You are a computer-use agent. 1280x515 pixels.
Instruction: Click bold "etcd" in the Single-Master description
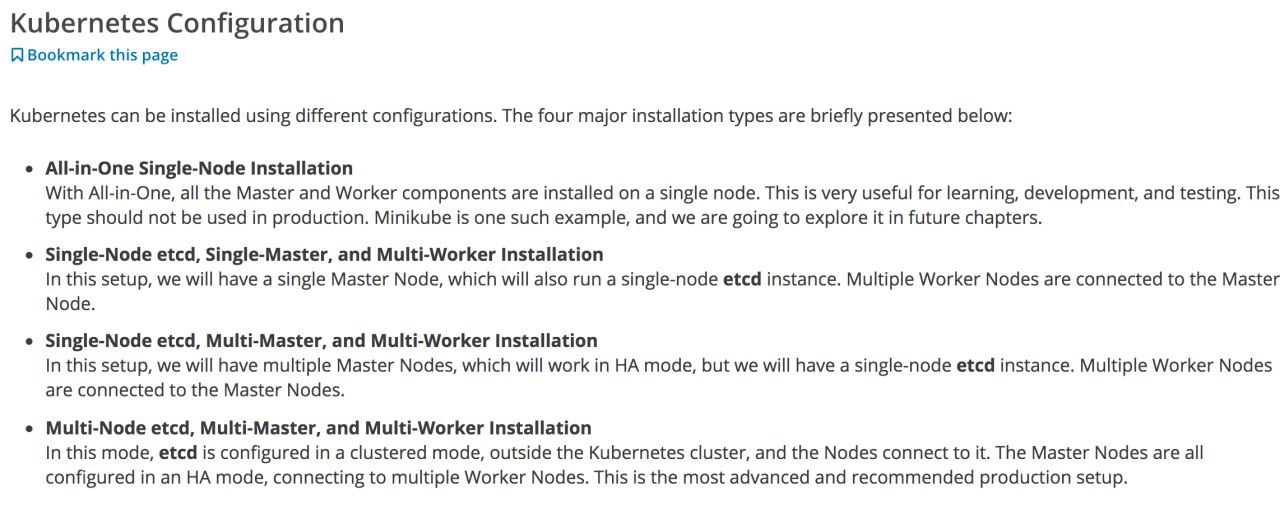coord(742,279)
